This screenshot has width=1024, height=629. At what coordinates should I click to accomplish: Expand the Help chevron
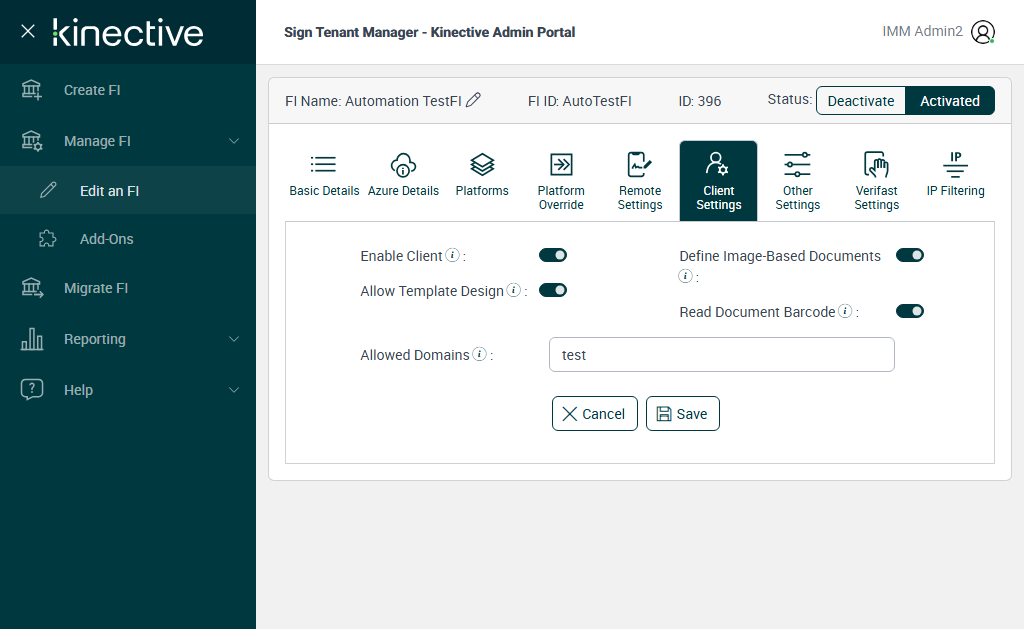234,390
